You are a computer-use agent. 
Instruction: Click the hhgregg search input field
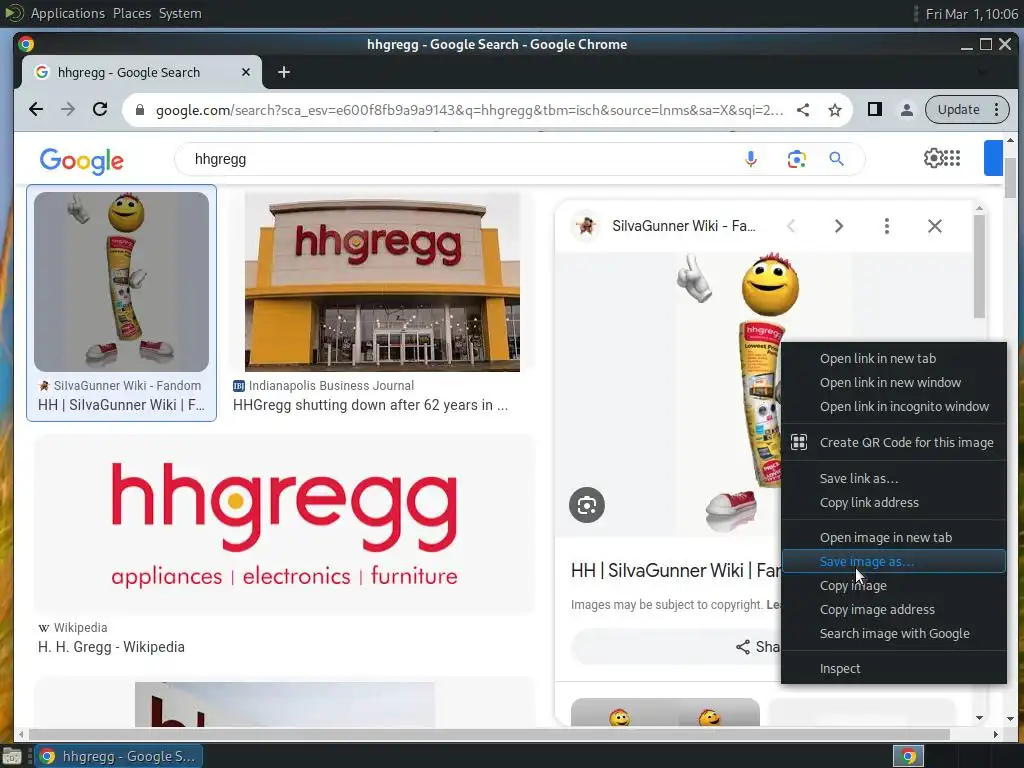[x=457, y=159]
